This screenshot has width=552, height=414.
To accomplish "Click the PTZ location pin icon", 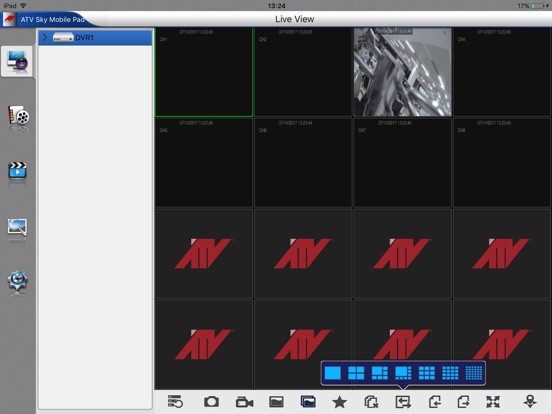I will pyautogui.click(x=530, y=402).
